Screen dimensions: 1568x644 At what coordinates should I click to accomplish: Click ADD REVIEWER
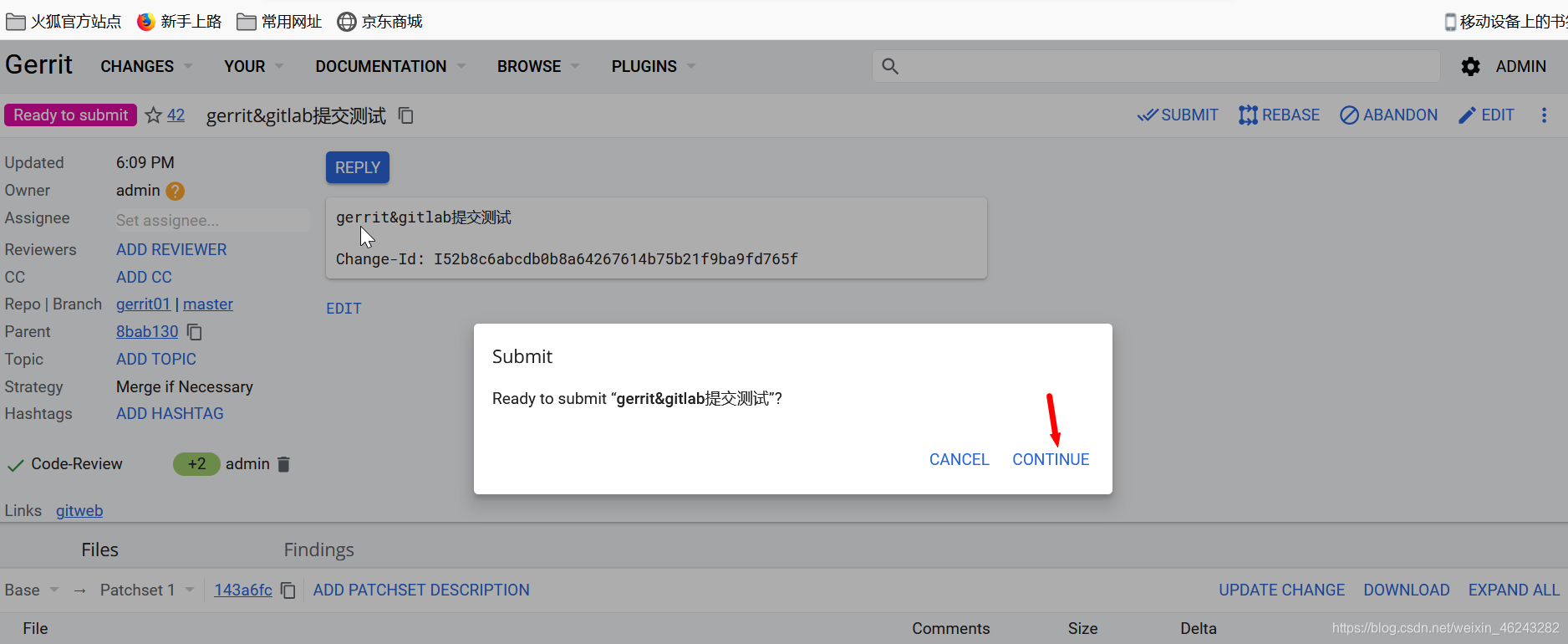click(x=171, y=249)
